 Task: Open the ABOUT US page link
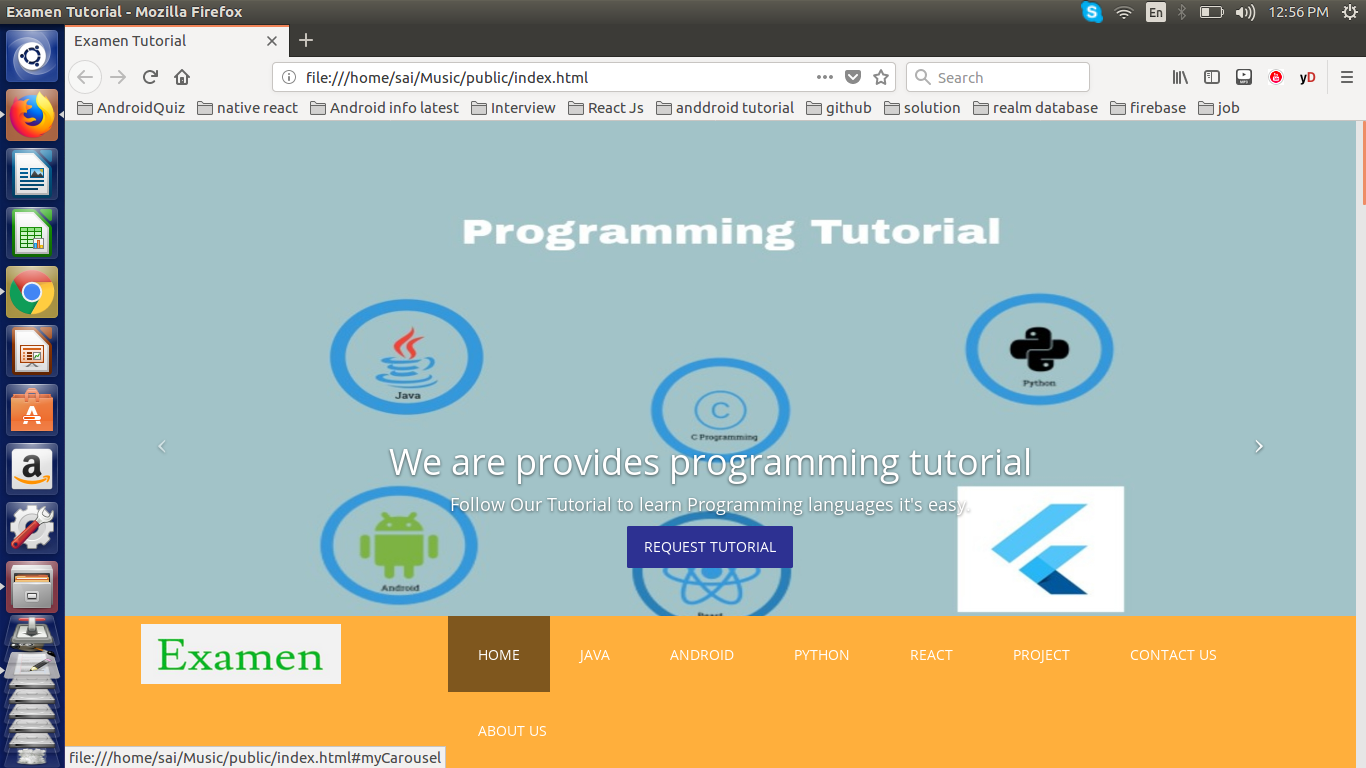(x=512, y=730)
